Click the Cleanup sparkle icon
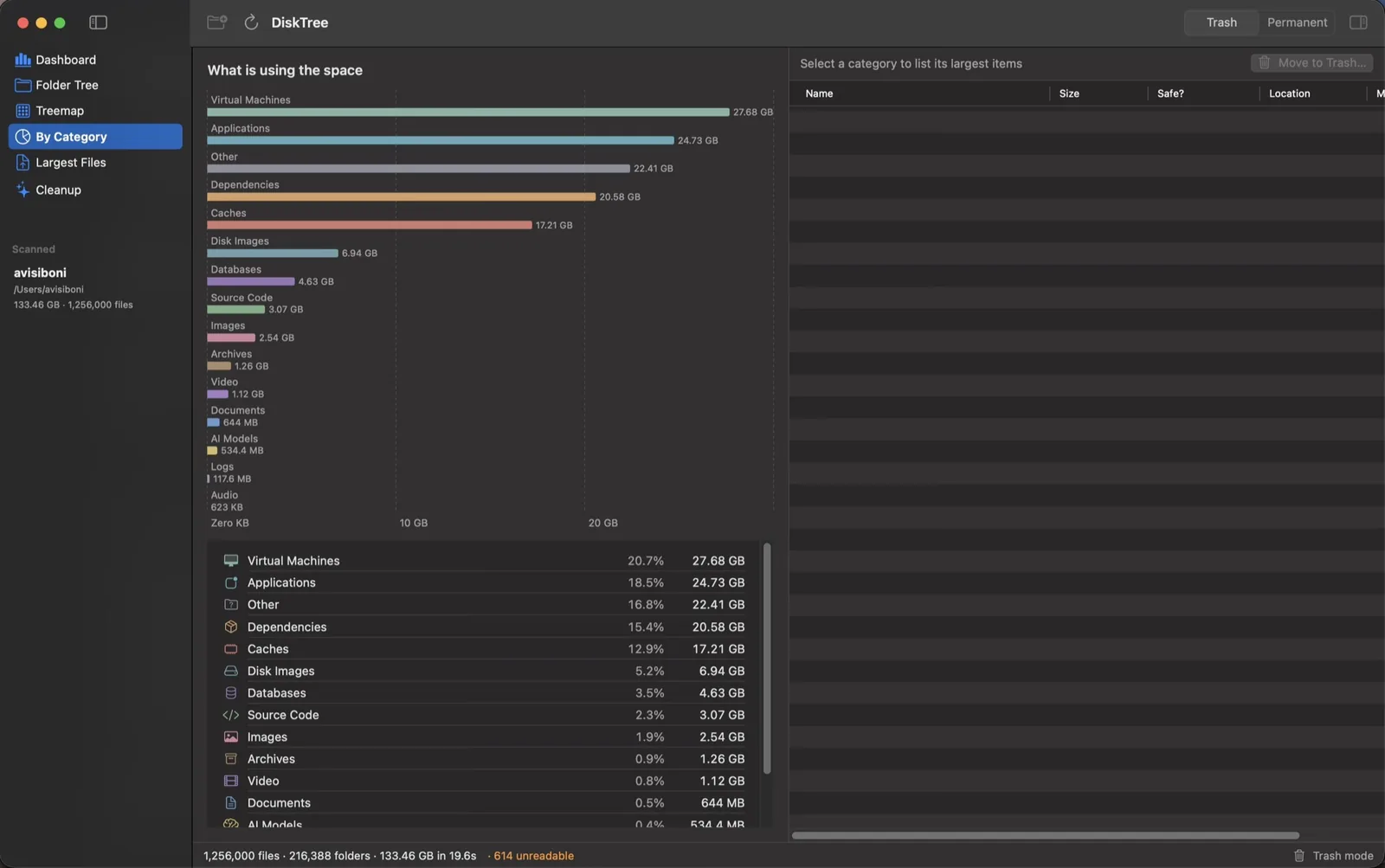The width and height of the screenshot is (1385, 868). coord(23,190)
